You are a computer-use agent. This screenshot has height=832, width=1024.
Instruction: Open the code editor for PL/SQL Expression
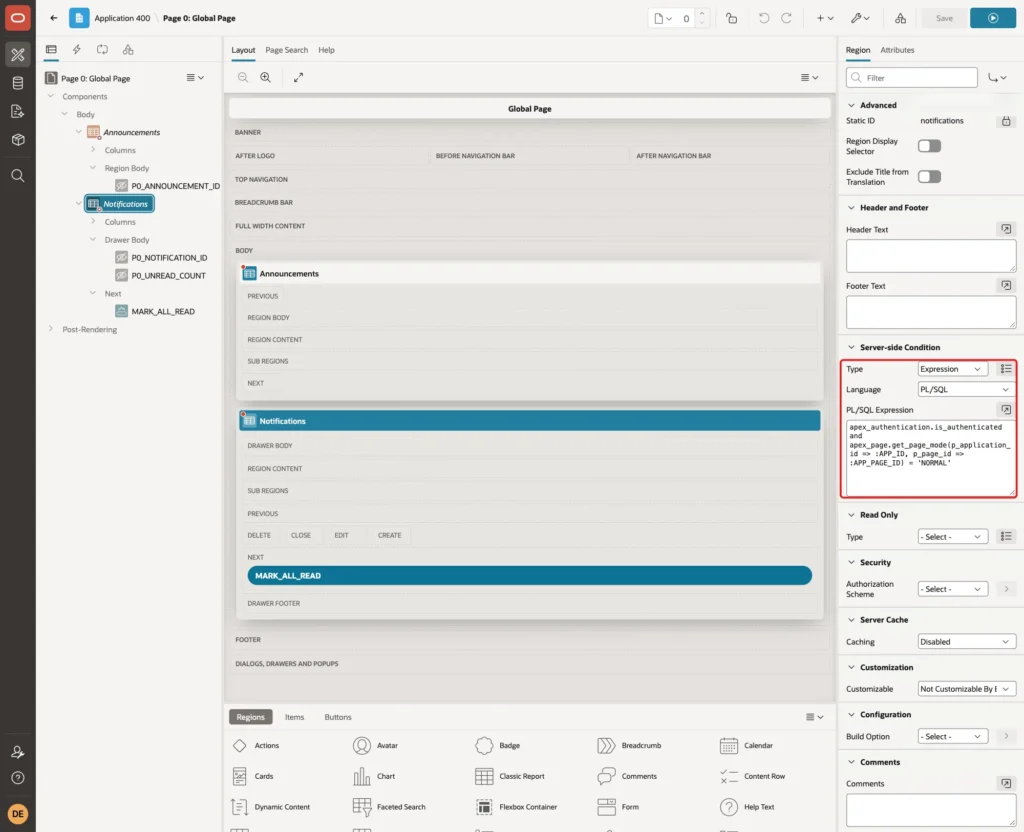coord(1006,409)
